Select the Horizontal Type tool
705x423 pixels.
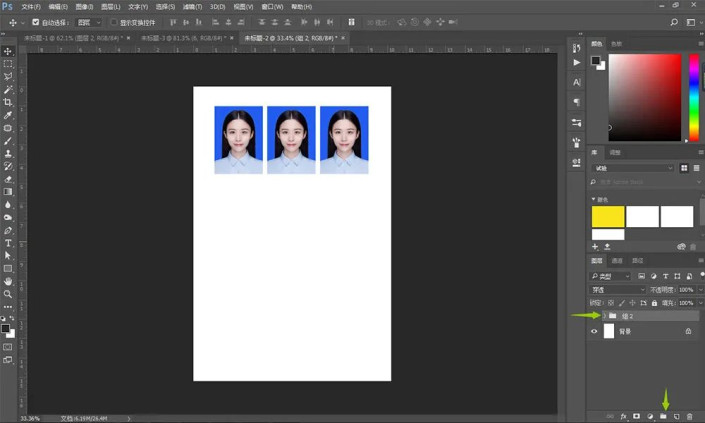(8, 243)
